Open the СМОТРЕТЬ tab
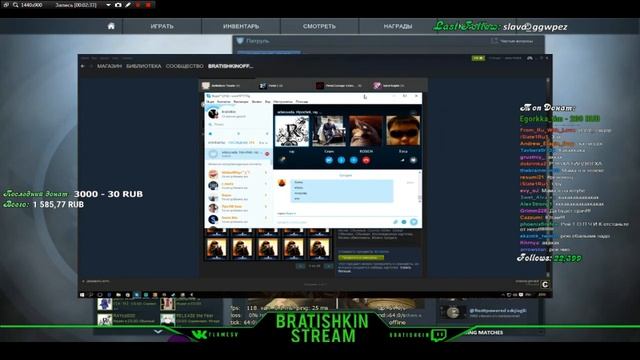 (x=319, y=26)
